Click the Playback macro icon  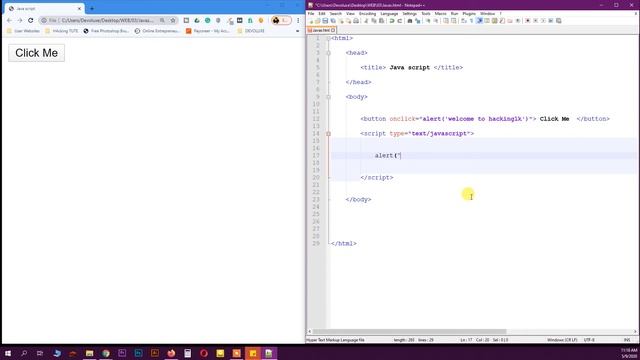[x=543, y=21]
